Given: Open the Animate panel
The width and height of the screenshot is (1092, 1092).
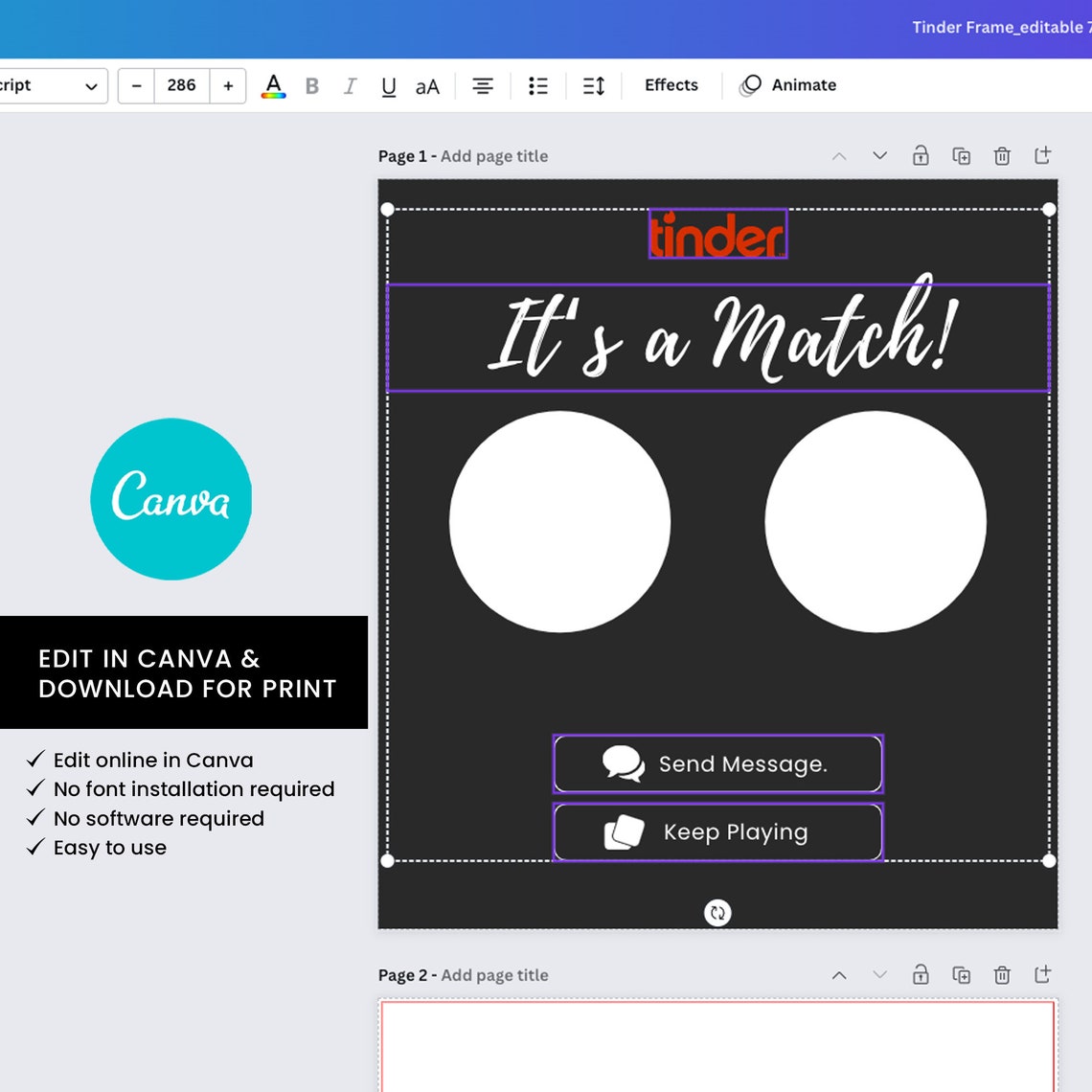Looking at the screenshot, I should click(787, 85).
